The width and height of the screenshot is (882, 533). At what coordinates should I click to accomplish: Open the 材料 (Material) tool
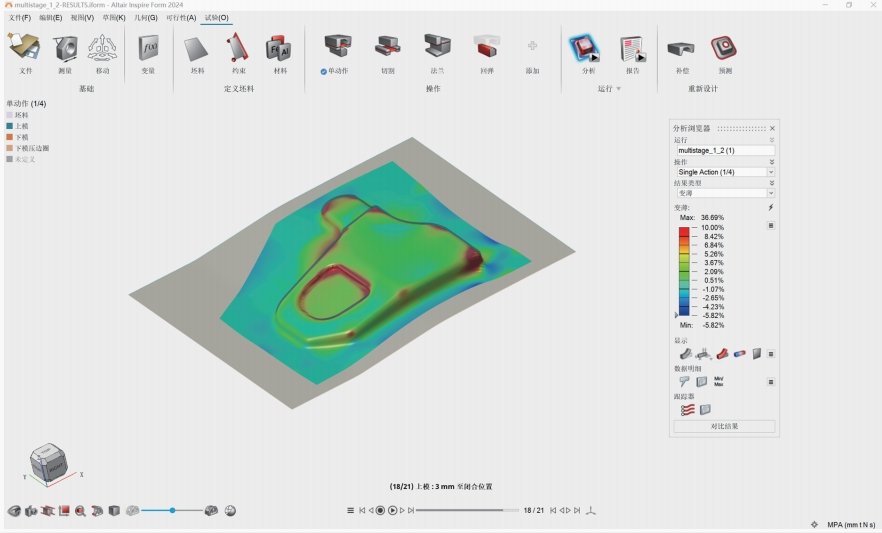(278, 48)
